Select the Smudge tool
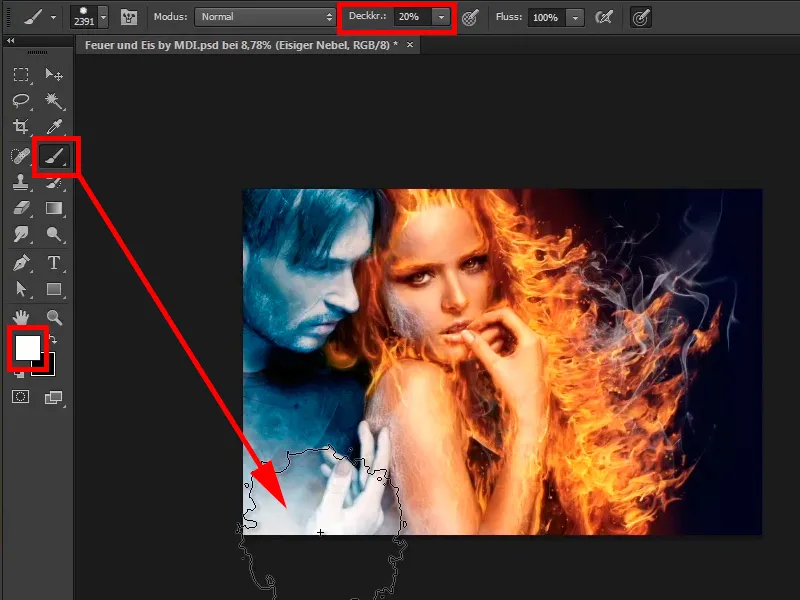Viewport: 800px width, 600px height. [21, 234]
